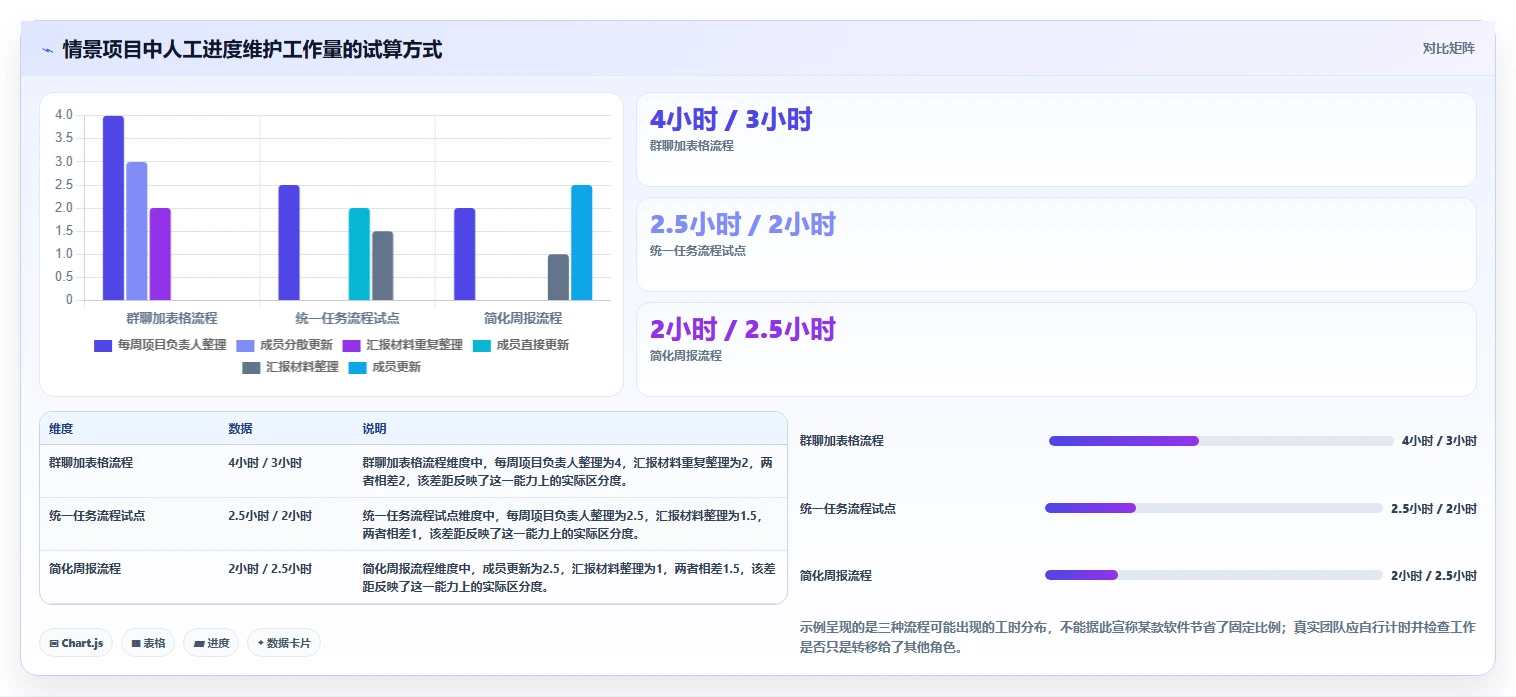The height and width of the screenshot is (697, 1516).
Task: Click the table's 4小时 / 3小时 data cell
Action: pos(265,463)
